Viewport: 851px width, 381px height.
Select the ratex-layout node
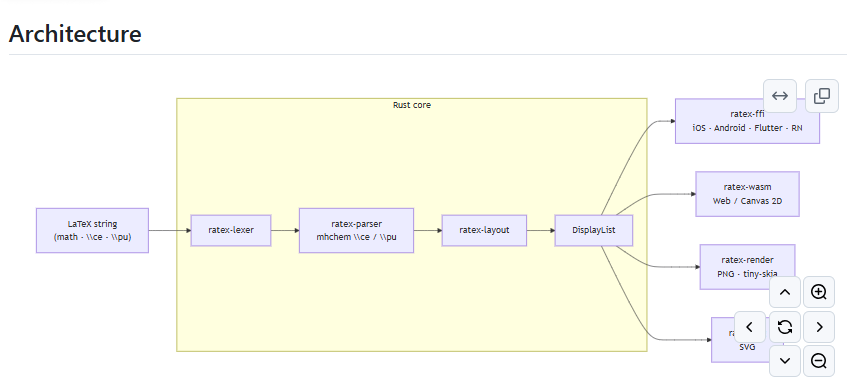[x=484, y=230]
